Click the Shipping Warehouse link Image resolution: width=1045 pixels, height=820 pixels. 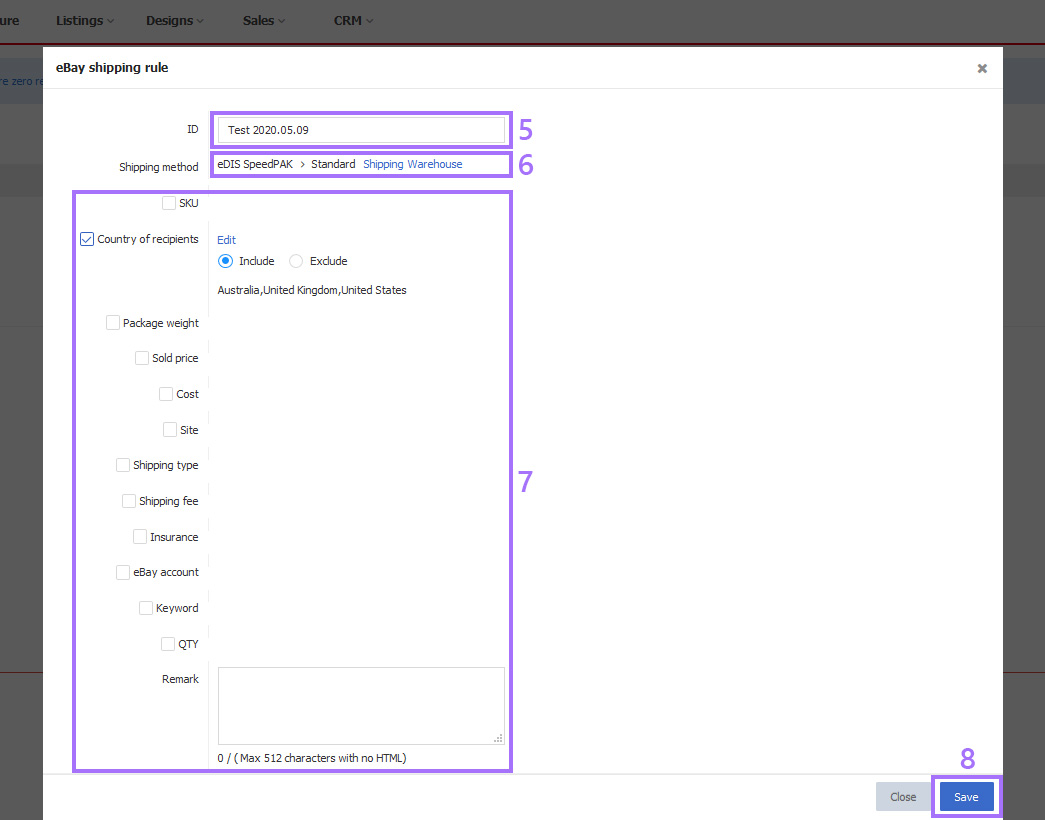(x=412, y=164)
